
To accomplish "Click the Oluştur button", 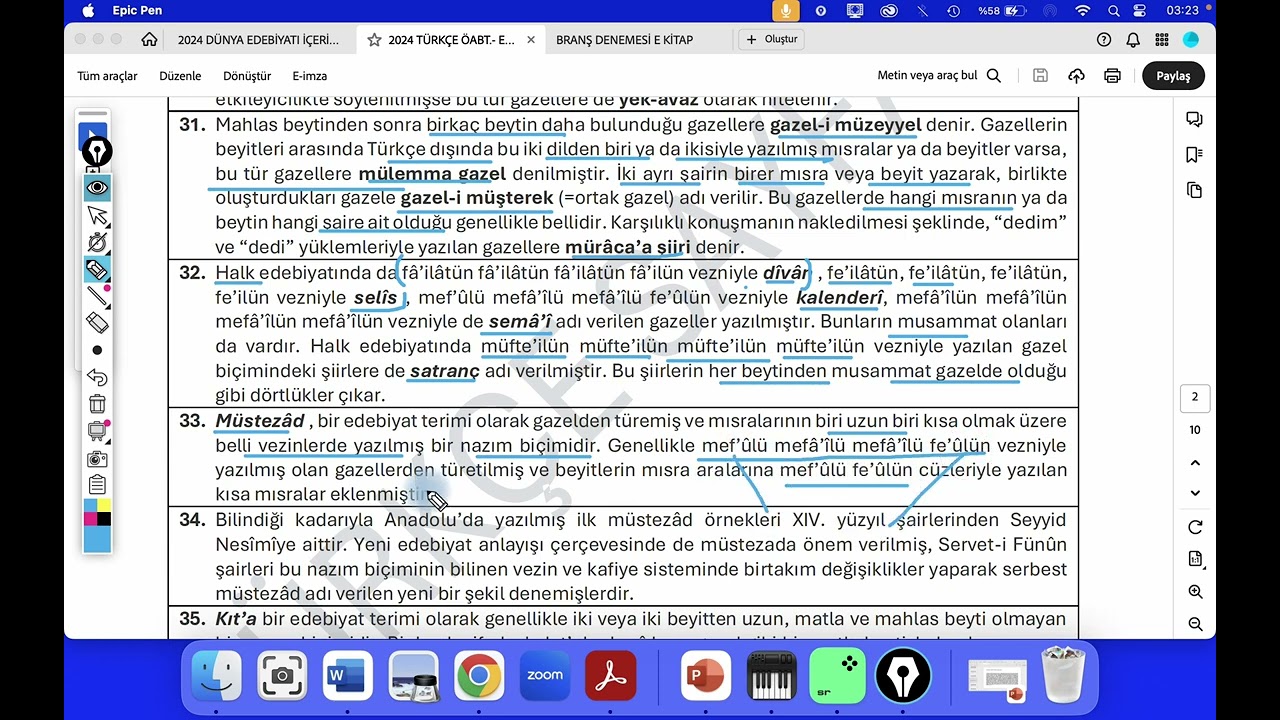I will click(771, 39).
